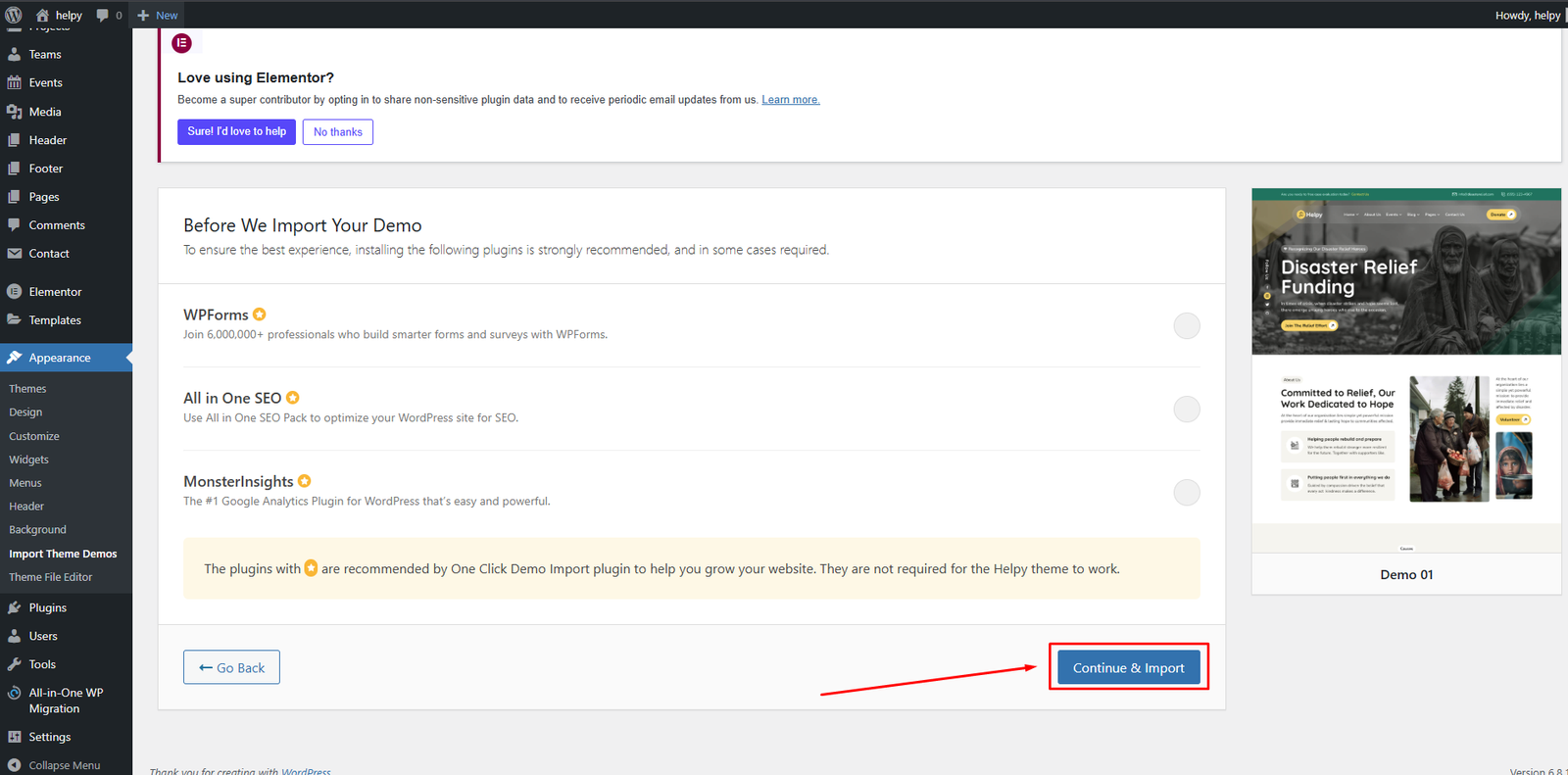Open Theme File Editor submenu item
Screen dimensions: 1568x775
tap(51, 577)
